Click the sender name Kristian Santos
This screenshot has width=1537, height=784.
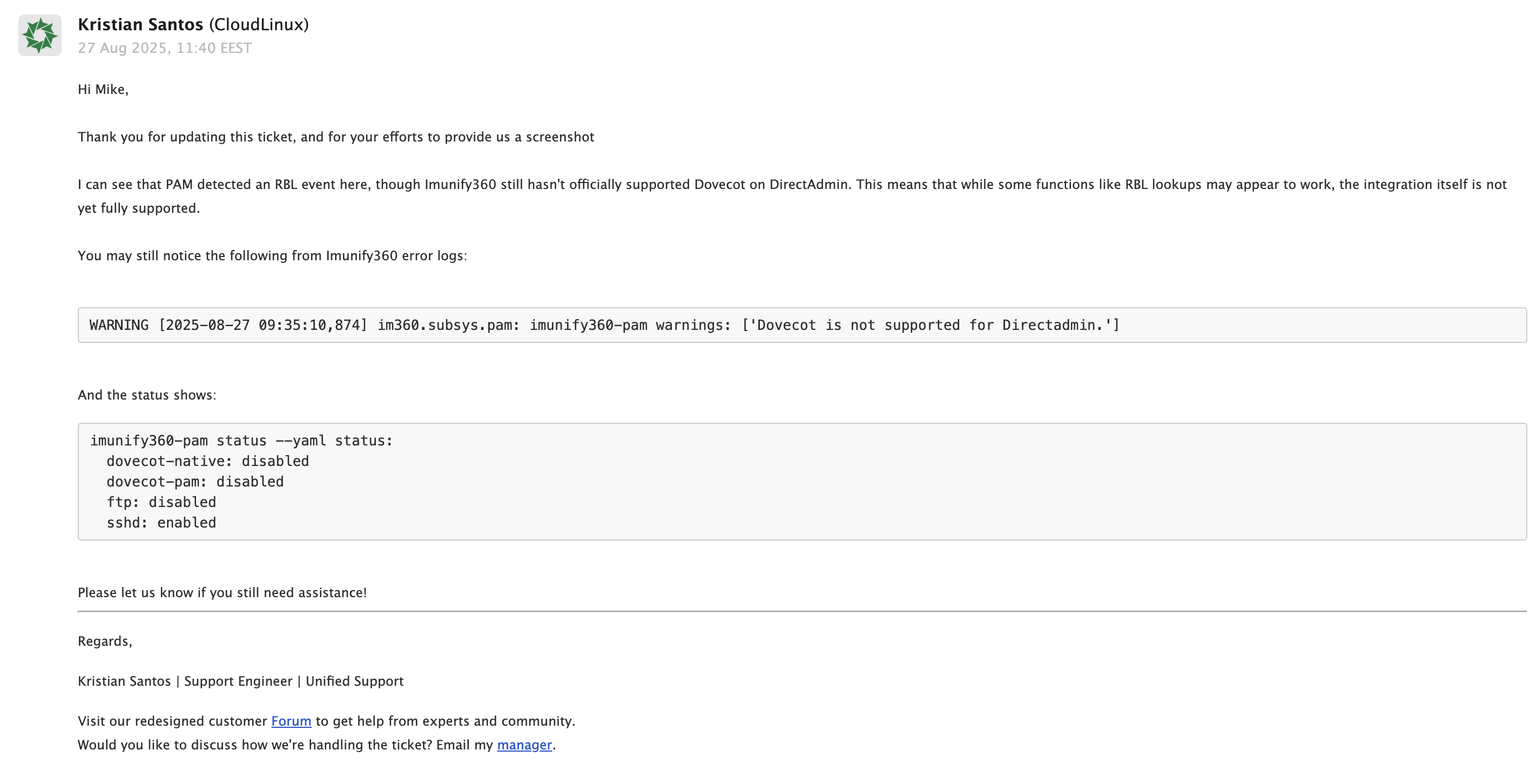[x=140, y=24]
